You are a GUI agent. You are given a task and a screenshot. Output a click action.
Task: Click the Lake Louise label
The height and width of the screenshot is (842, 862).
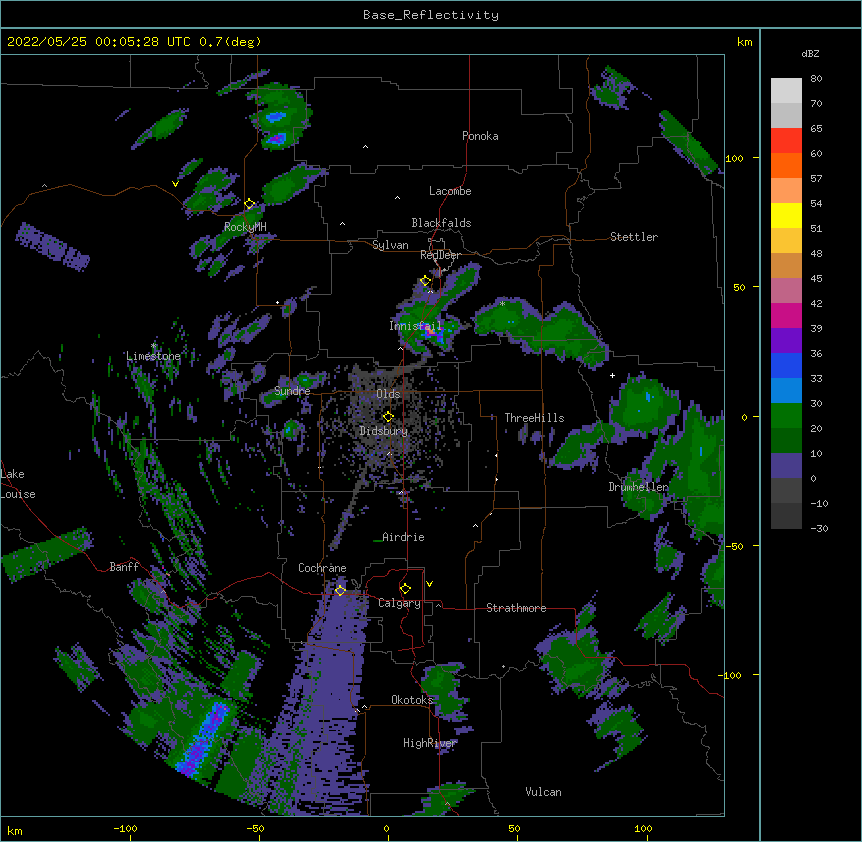(x=16, y=484)
